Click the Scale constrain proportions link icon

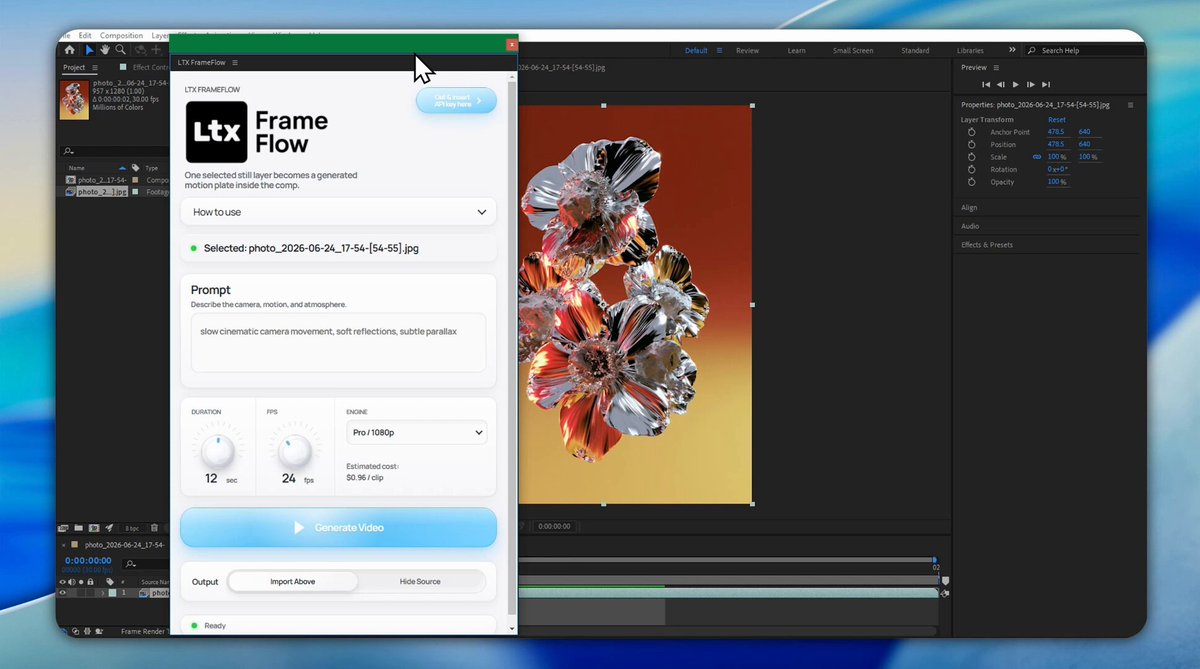[x=1037, y=157]
